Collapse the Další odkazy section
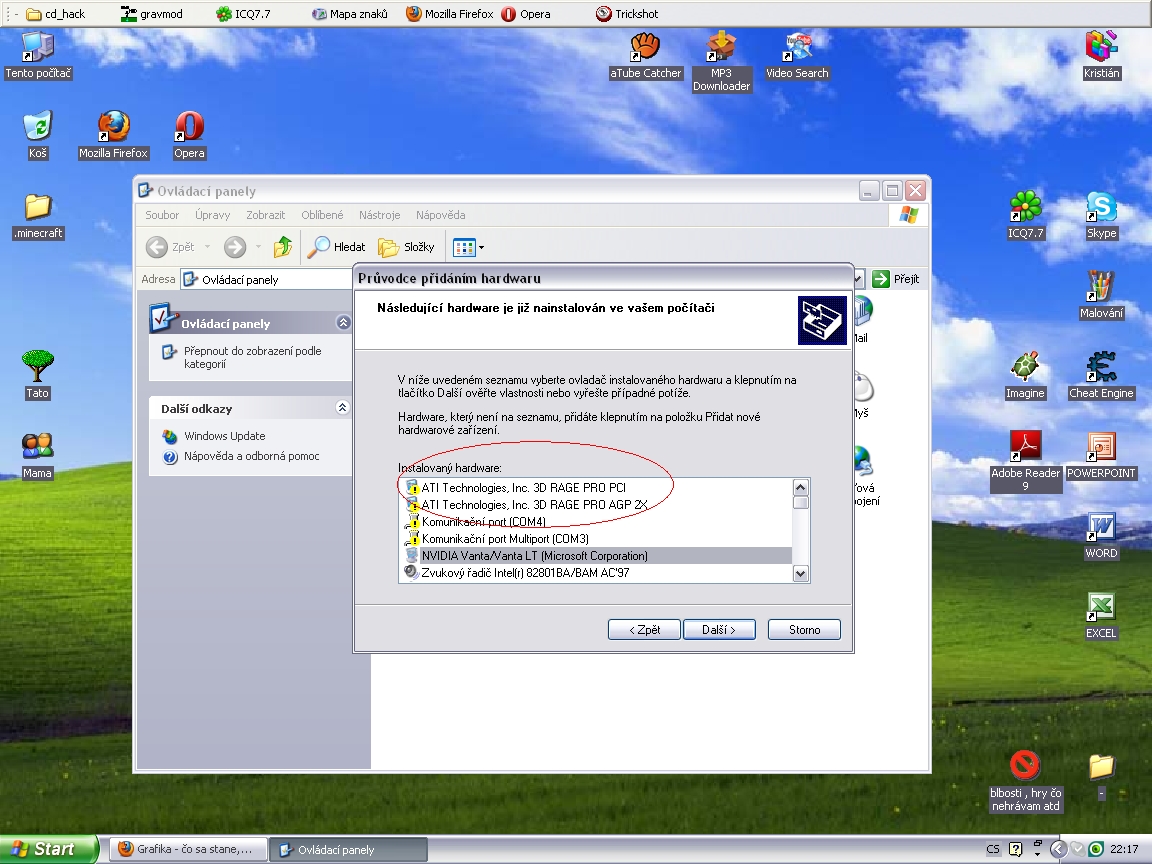This screenshot has width=1152, height=864. [x=343, y=408]
